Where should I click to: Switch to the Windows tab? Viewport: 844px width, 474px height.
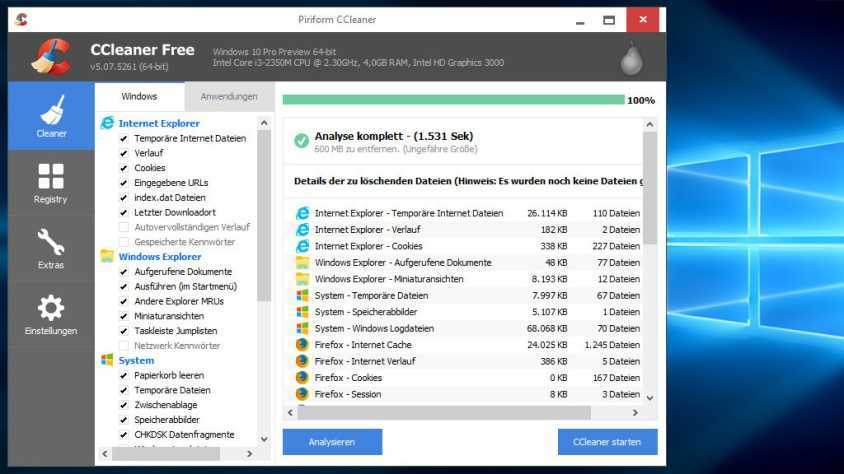click(139, 97)
